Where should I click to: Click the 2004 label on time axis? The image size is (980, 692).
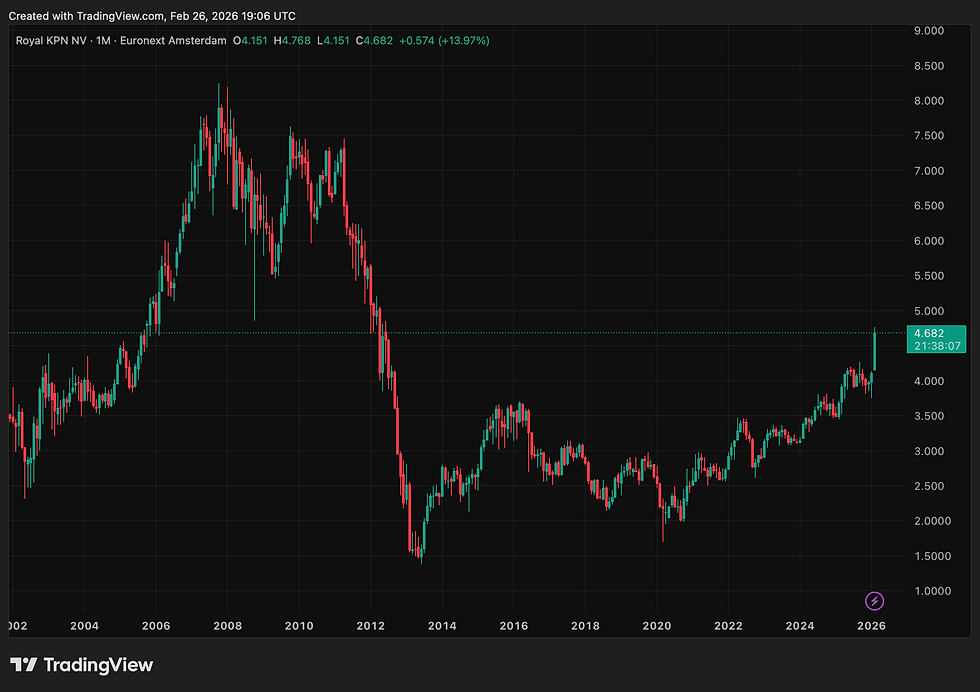click(84, 626)
